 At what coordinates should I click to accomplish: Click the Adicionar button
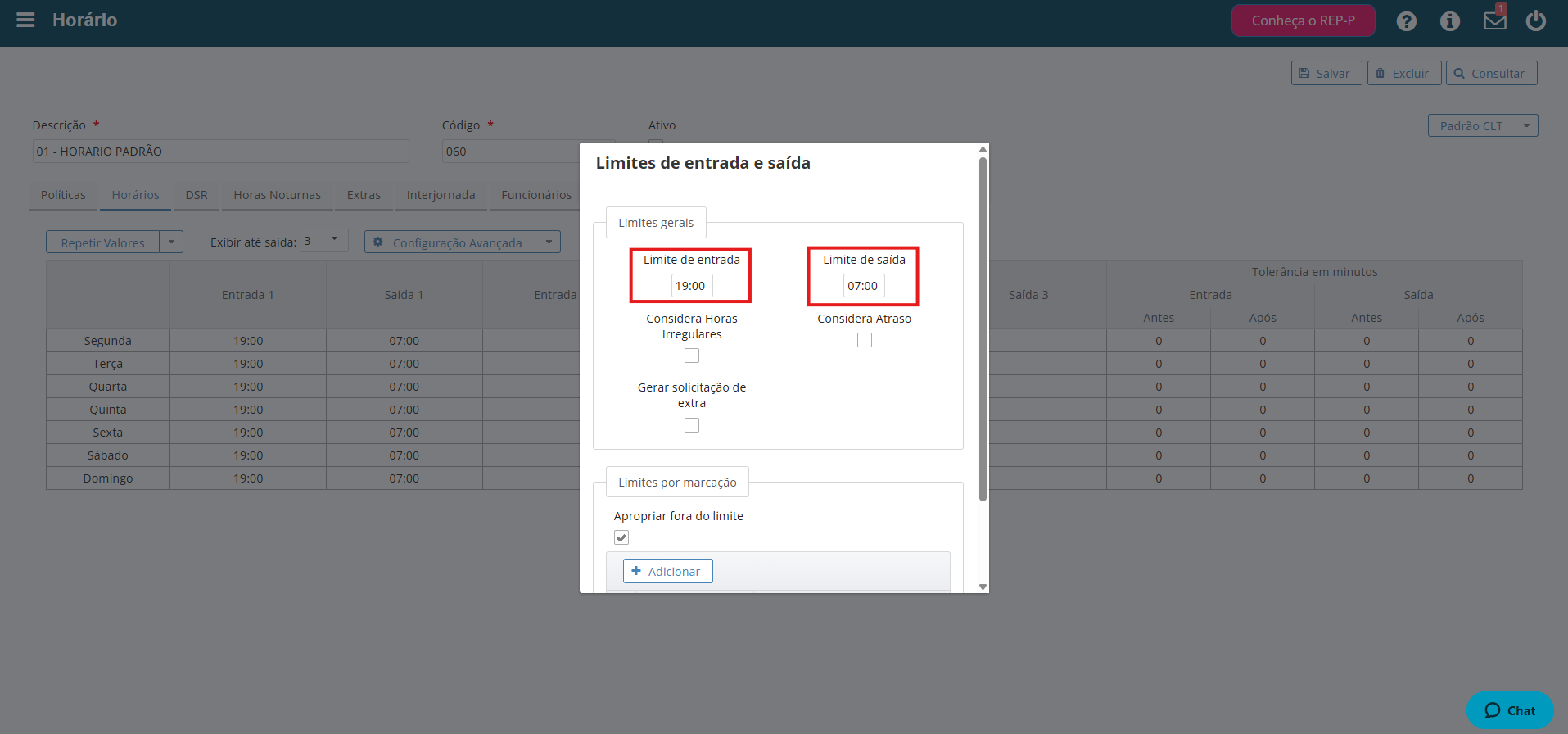[x=667, y=571]
